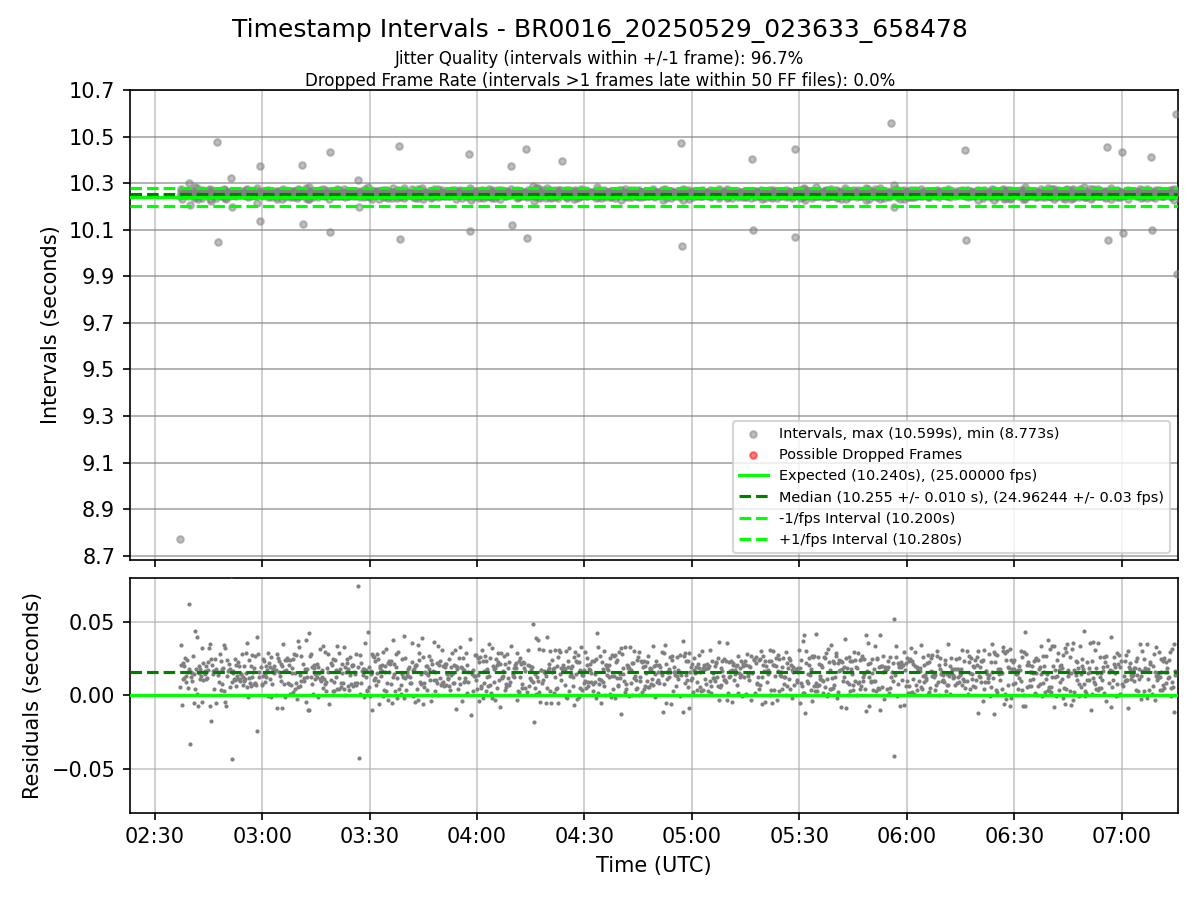1200x900 pixels.
Task: Click the '06:30' x-axis tick label
Action: [x=1014, y=835]
